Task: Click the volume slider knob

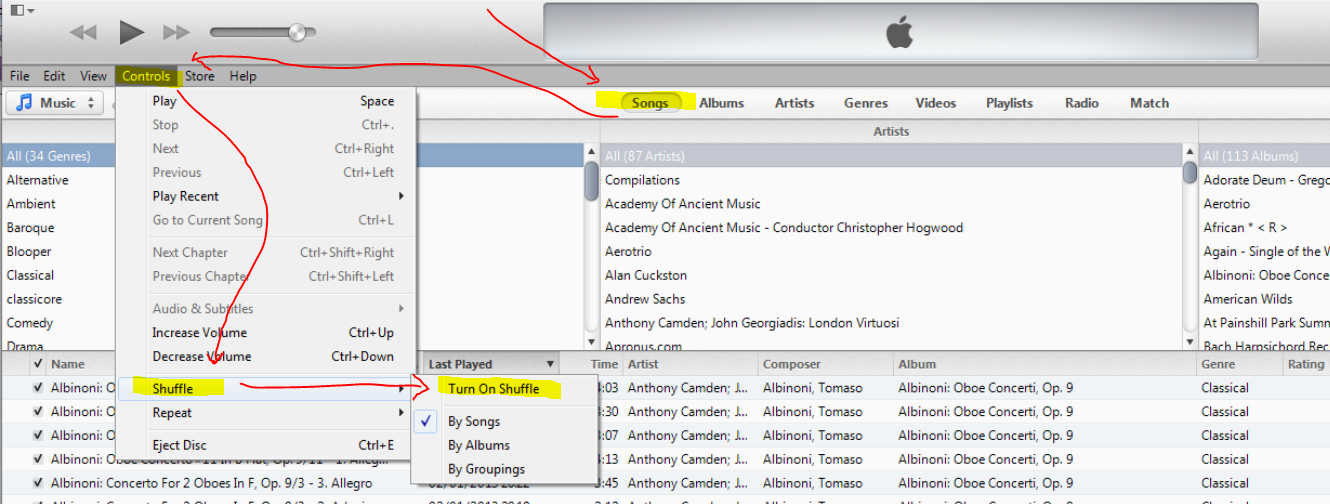Action: (297, 32)
